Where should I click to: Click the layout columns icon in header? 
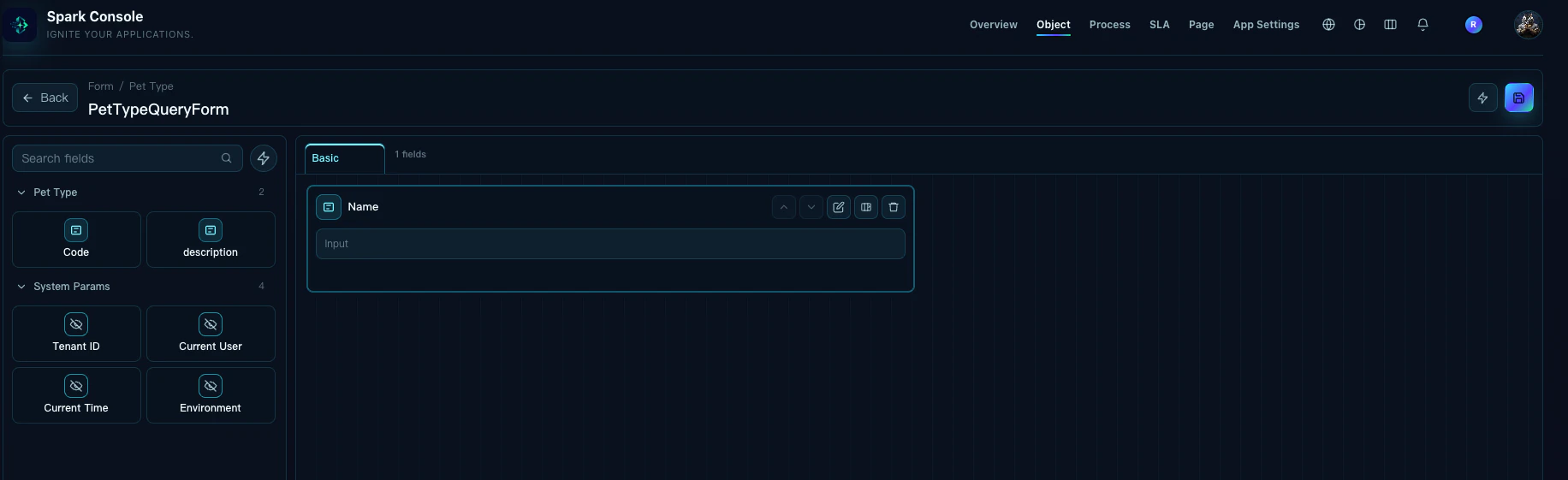tap(1390, 25)
